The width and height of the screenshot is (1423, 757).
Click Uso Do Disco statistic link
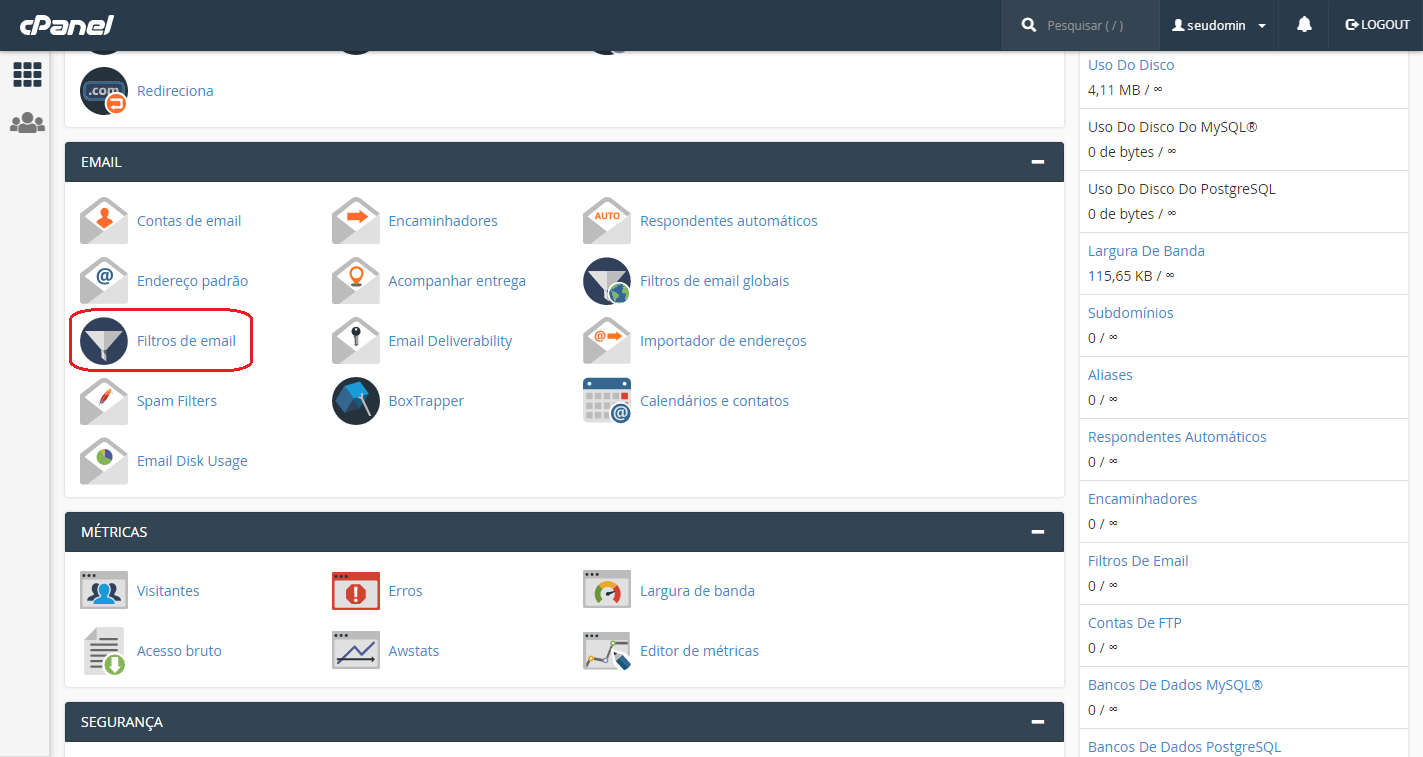pos(1131,65)
